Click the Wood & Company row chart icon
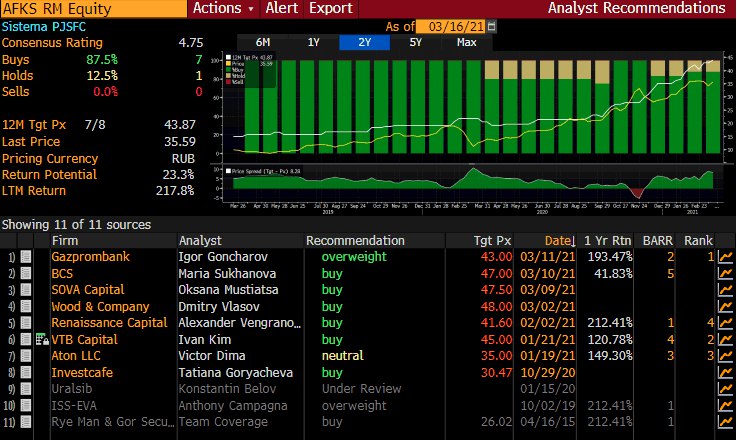 click(725, 306)
